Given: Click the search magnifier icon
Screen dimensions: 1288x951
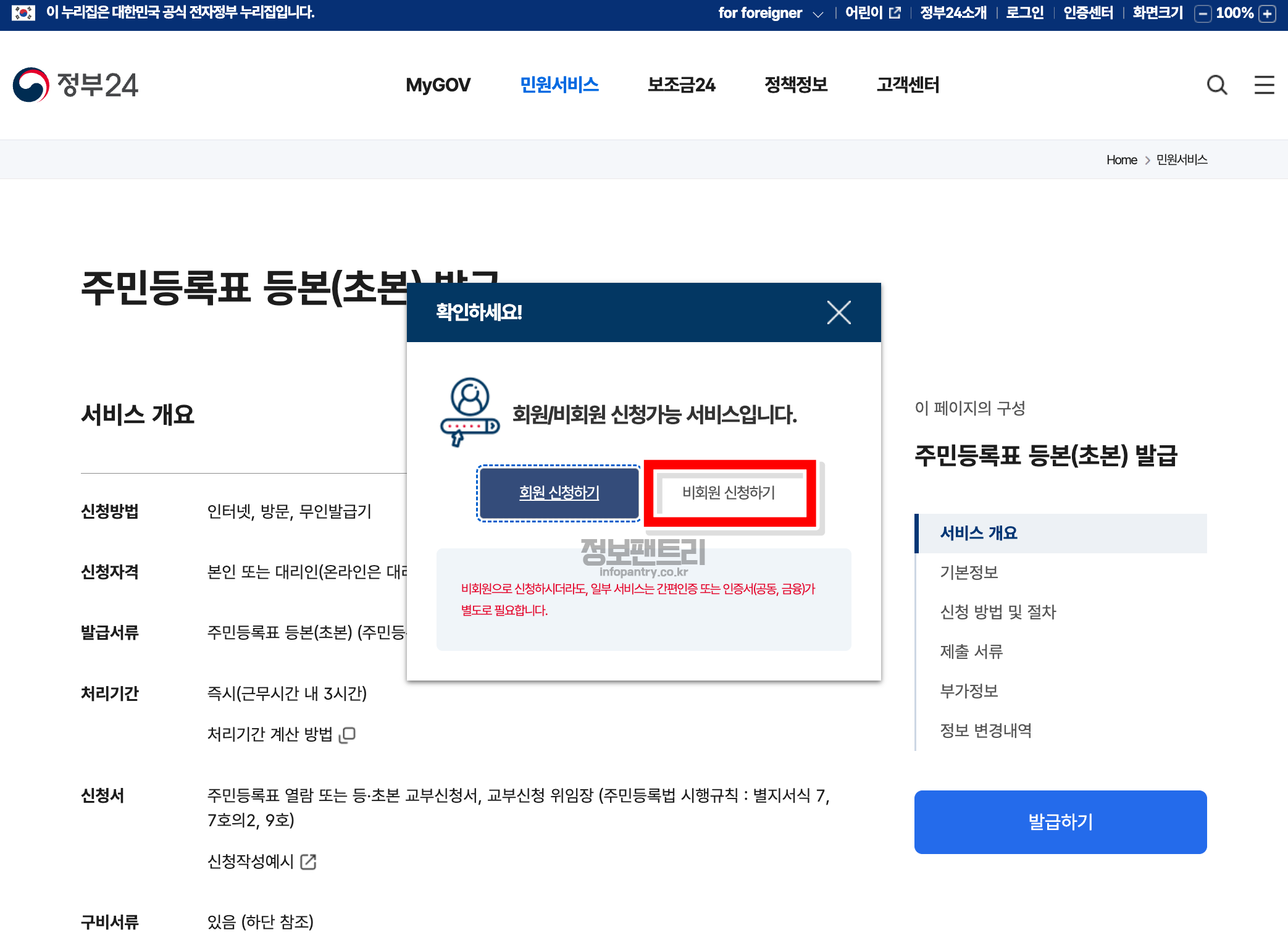Looking at the screenshot, I should 1217,85.
